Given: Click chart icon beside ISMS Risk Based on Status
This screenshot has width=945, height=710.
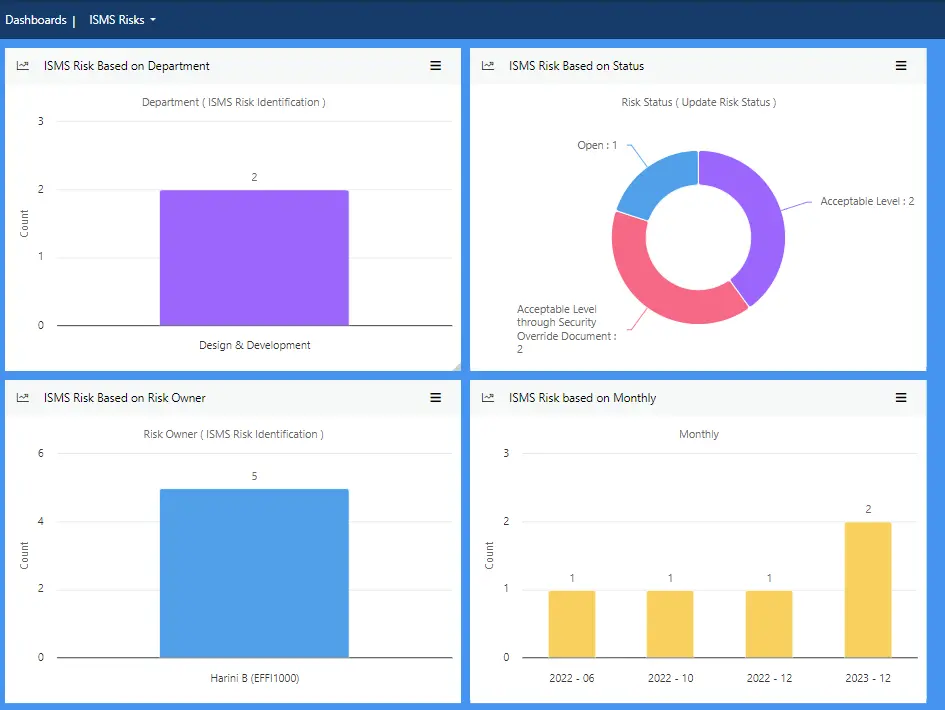Looking at the screenshot, I should (488, 66).
